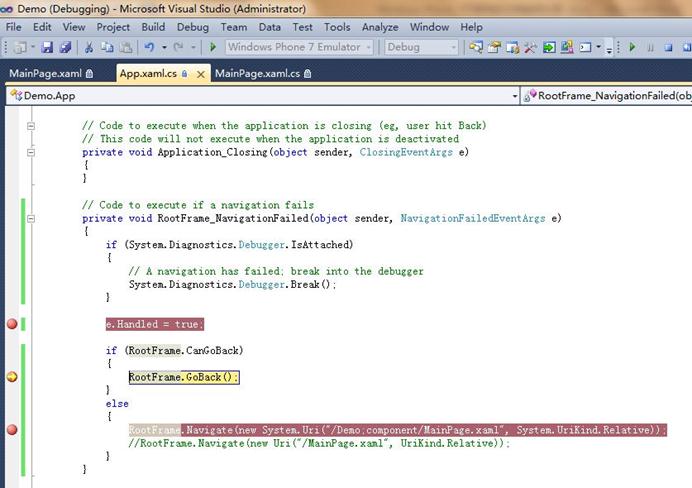Click current-statement arrow at RootFrame.GoBack

[12, 377]
